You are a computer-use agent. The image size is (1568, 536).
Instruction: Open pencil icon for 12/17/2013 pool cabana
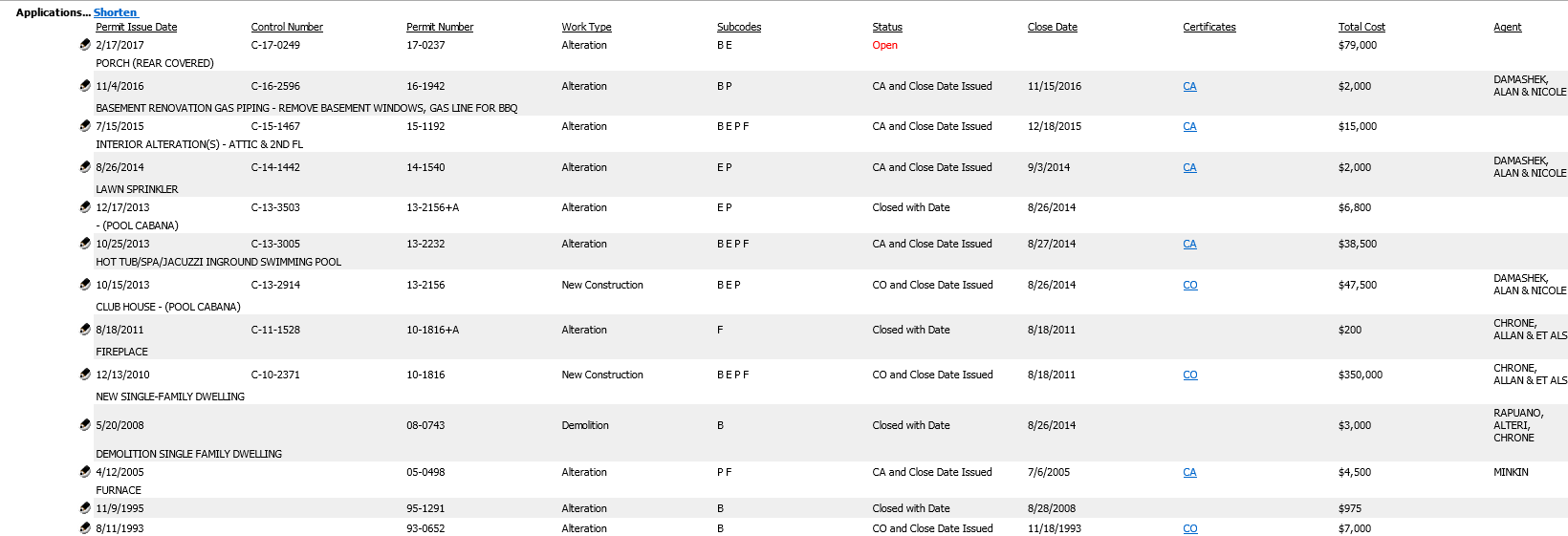pyautogui.click(x=85, y=206)
